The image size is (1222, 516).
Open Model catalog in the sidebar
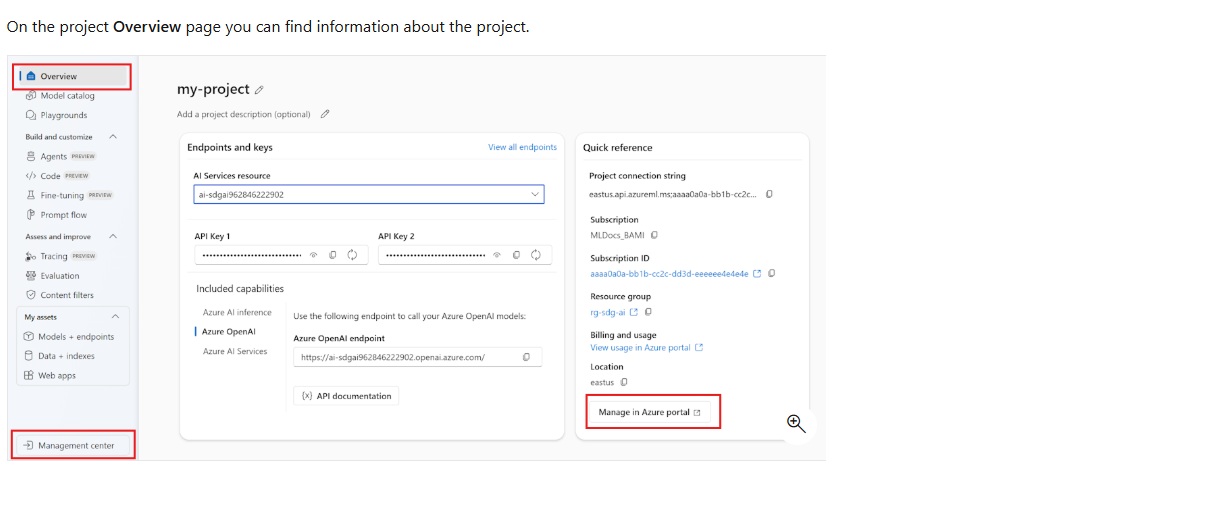click(x=67, y=96)
